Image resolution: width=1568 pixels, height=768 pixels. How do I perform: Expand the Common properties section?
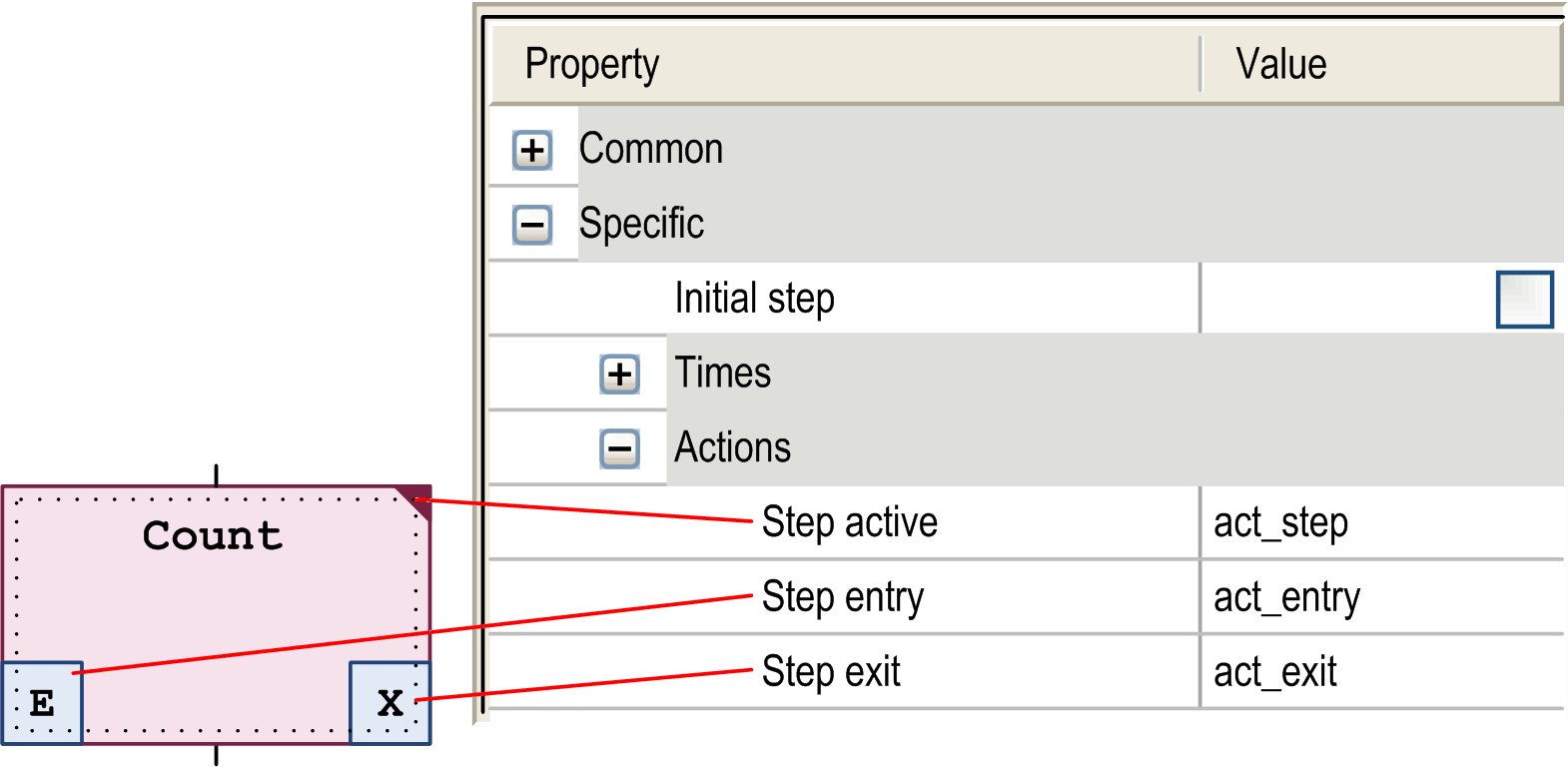[532, 150]
